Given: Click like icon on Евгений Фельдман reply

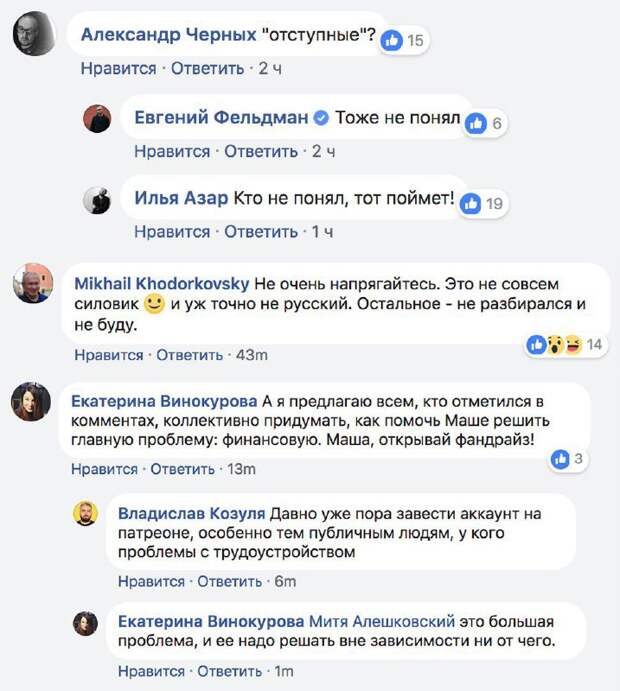Looking at the screenshot, I should click(x=476, y=123).
